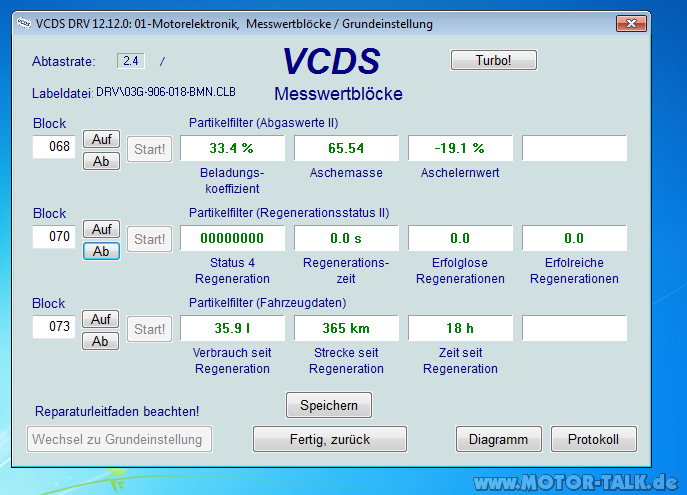This screenshot has height=495, width=687.
Task: Step block 073 down with Ab
Action: click(100, 341)
